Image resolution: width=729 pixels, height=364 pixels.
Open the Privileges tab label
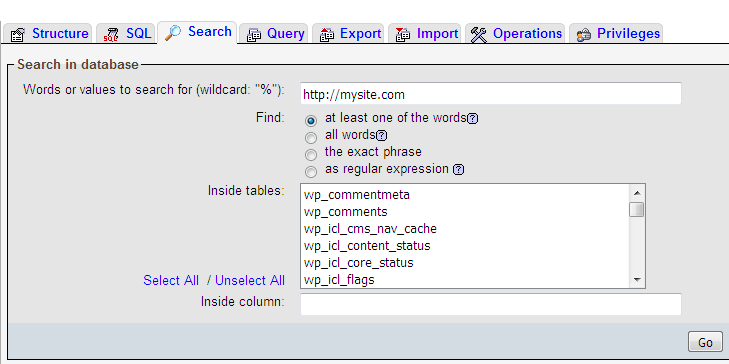pos(629,33)
